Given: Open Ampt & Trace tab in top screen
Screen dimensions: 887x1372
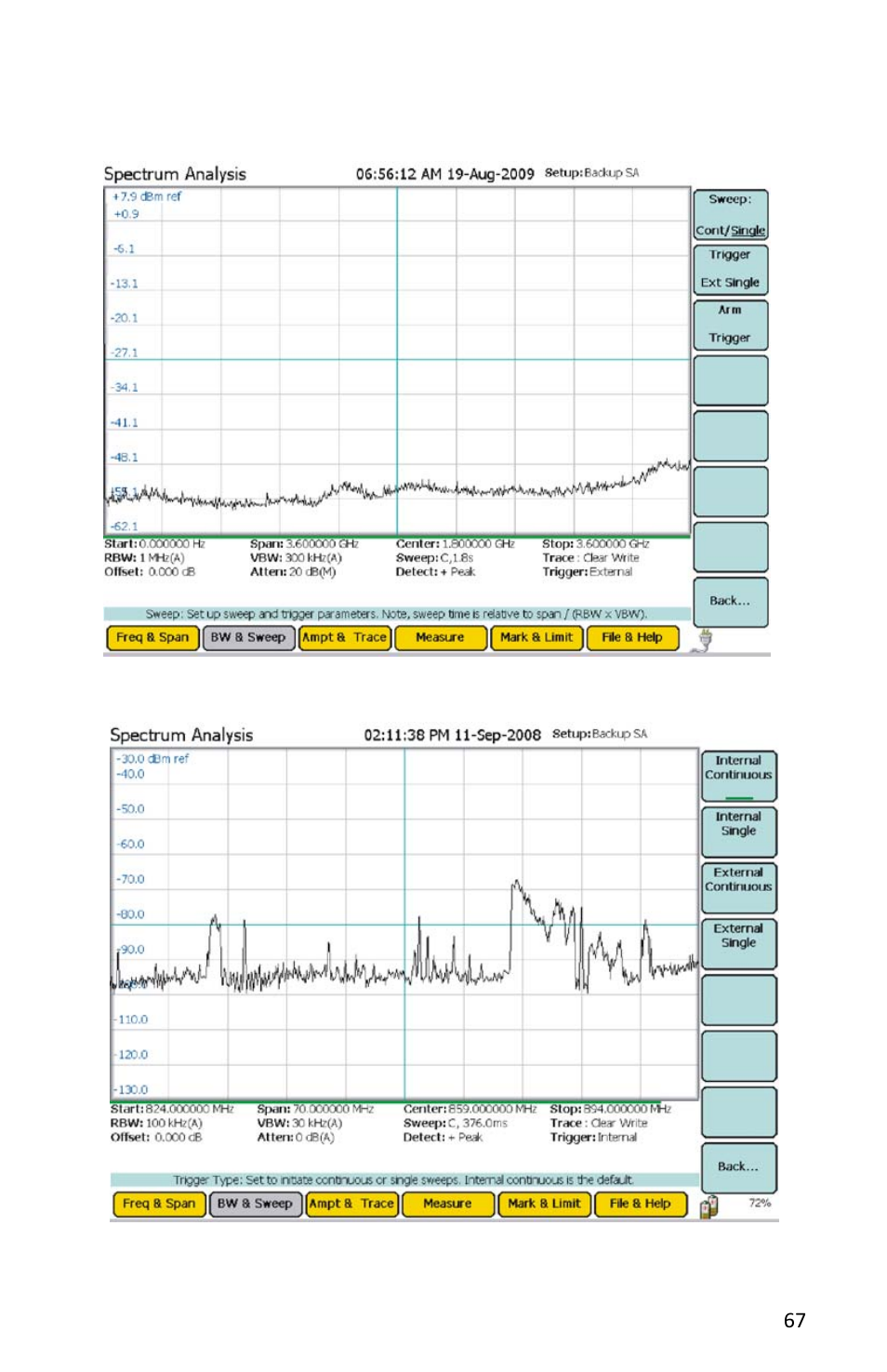Looking at the screenshot, I should click(x=344, y=638).
